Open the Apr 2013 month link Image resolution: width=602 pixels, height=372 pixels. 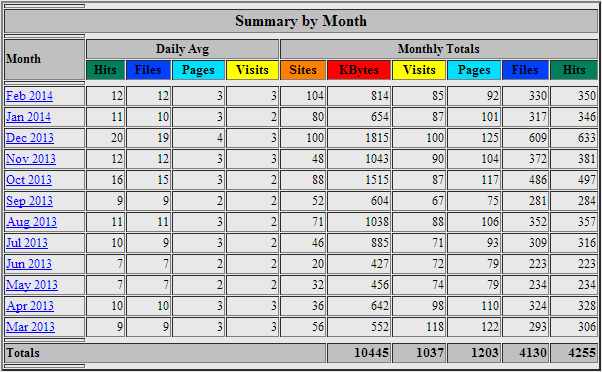point(30,306)
